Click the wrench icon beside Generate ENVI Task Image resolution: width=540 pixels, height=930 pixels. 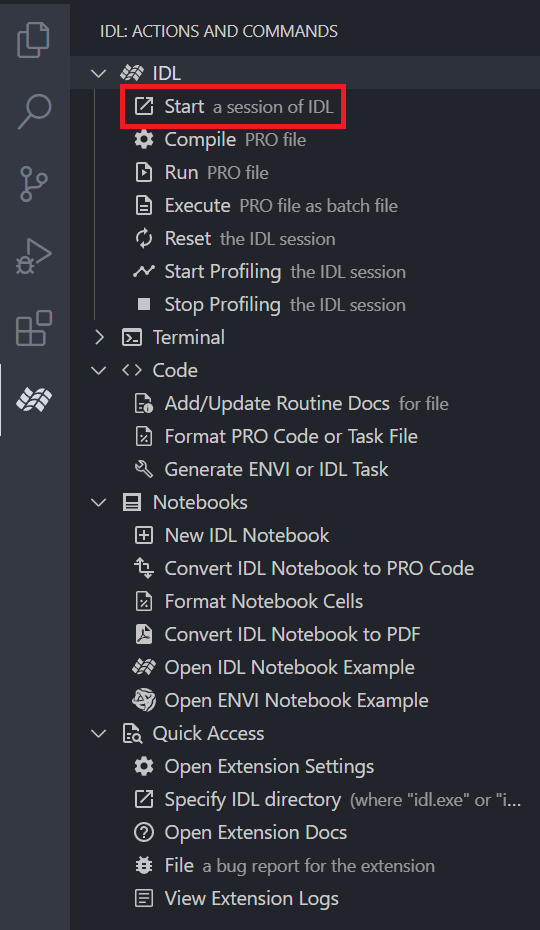[144, 469]
